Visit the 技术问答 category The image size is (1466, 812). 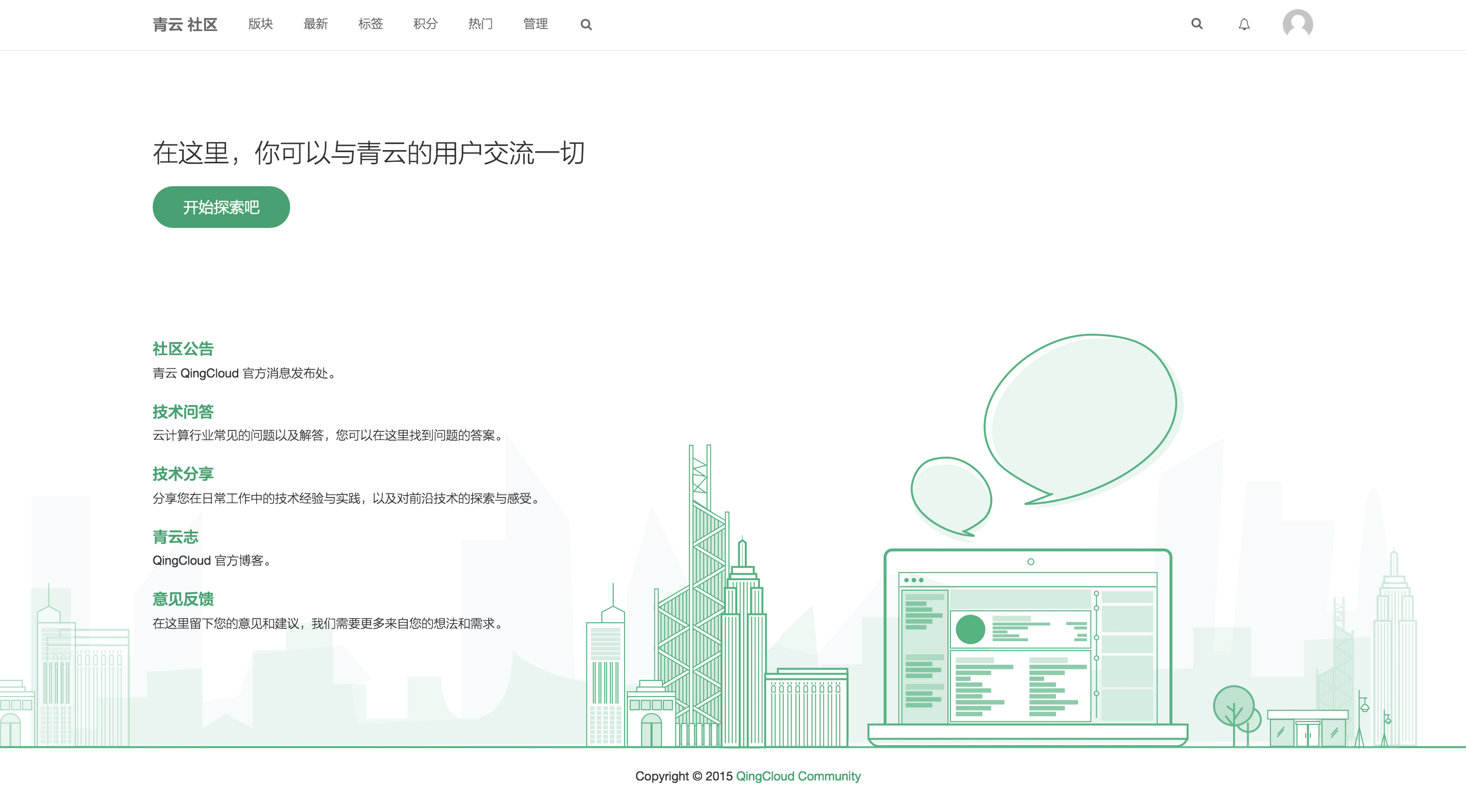click(183, 411)
